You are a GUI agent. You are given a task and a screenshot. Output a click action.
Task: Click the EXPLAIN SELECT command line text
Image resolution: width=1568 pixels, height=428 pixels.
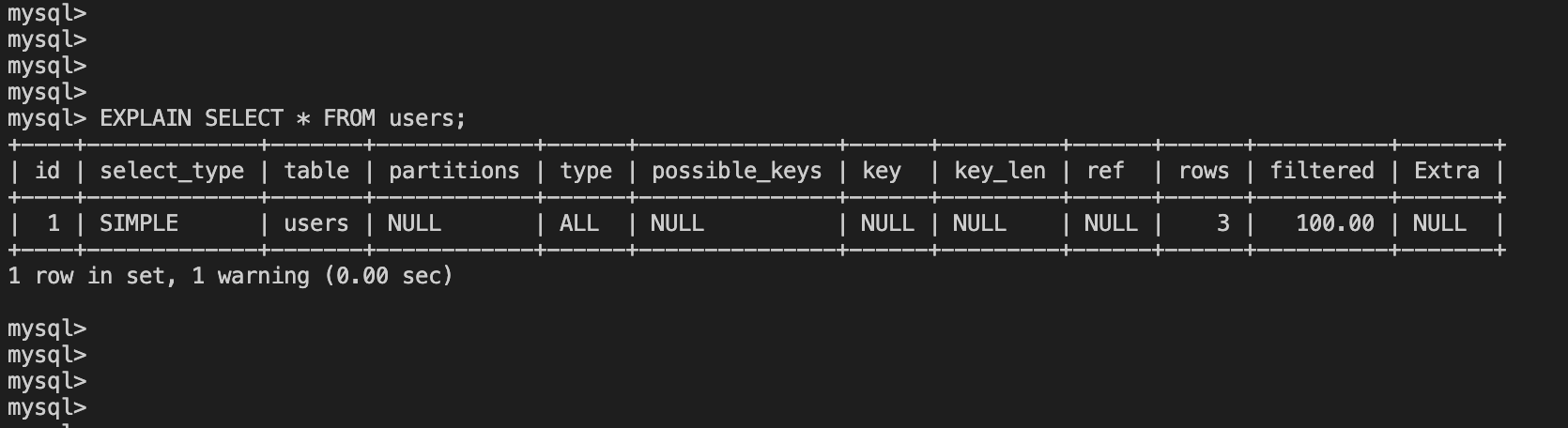click(282, 118)
